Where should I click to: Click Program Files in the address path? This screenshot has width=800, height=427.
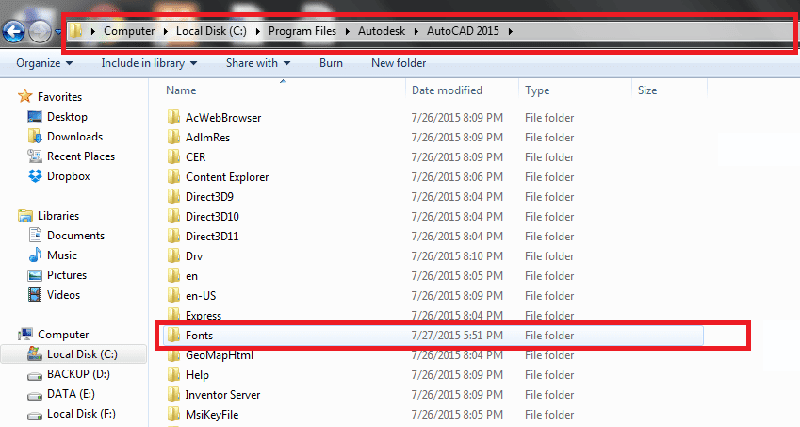click(x=304, y=31)
